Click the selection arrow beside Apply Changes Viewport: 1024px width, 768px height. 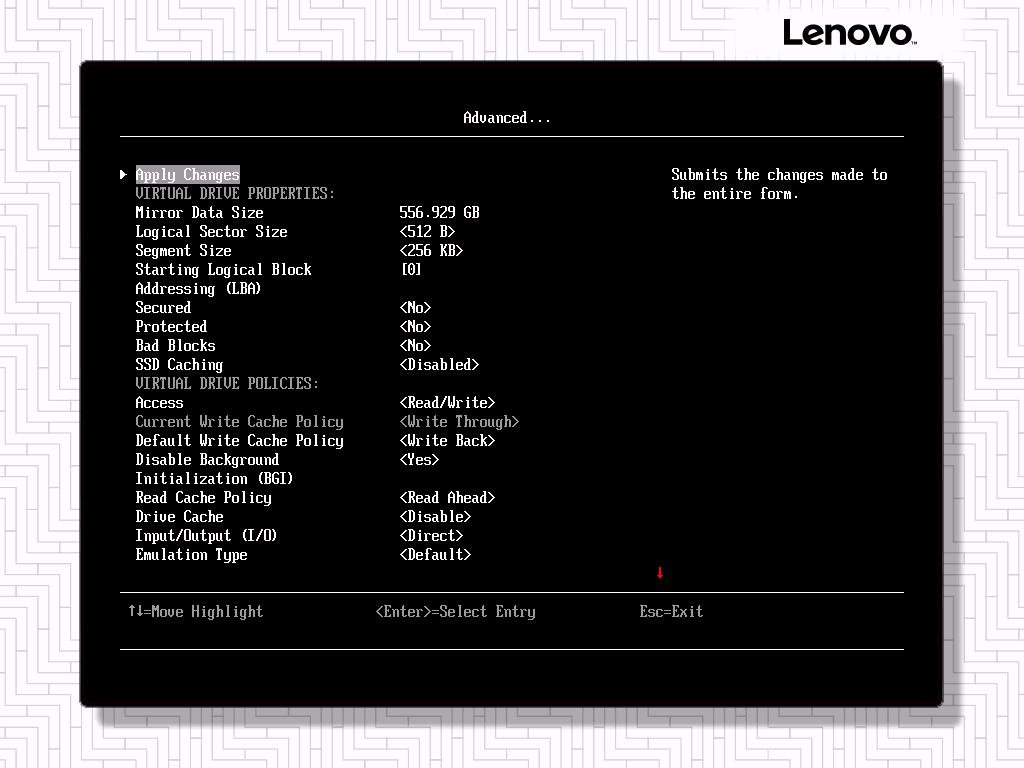pyautogui.click(x=124, y=175)
